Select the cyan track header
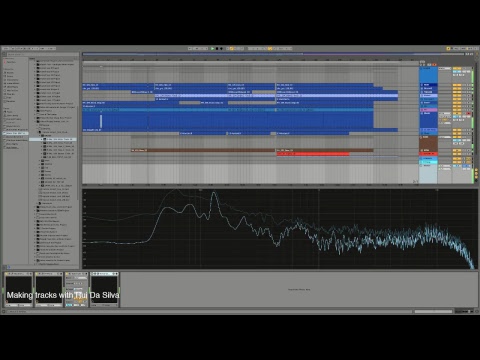The height and width of the screenshot is (360, 480). tap(428, 162)
